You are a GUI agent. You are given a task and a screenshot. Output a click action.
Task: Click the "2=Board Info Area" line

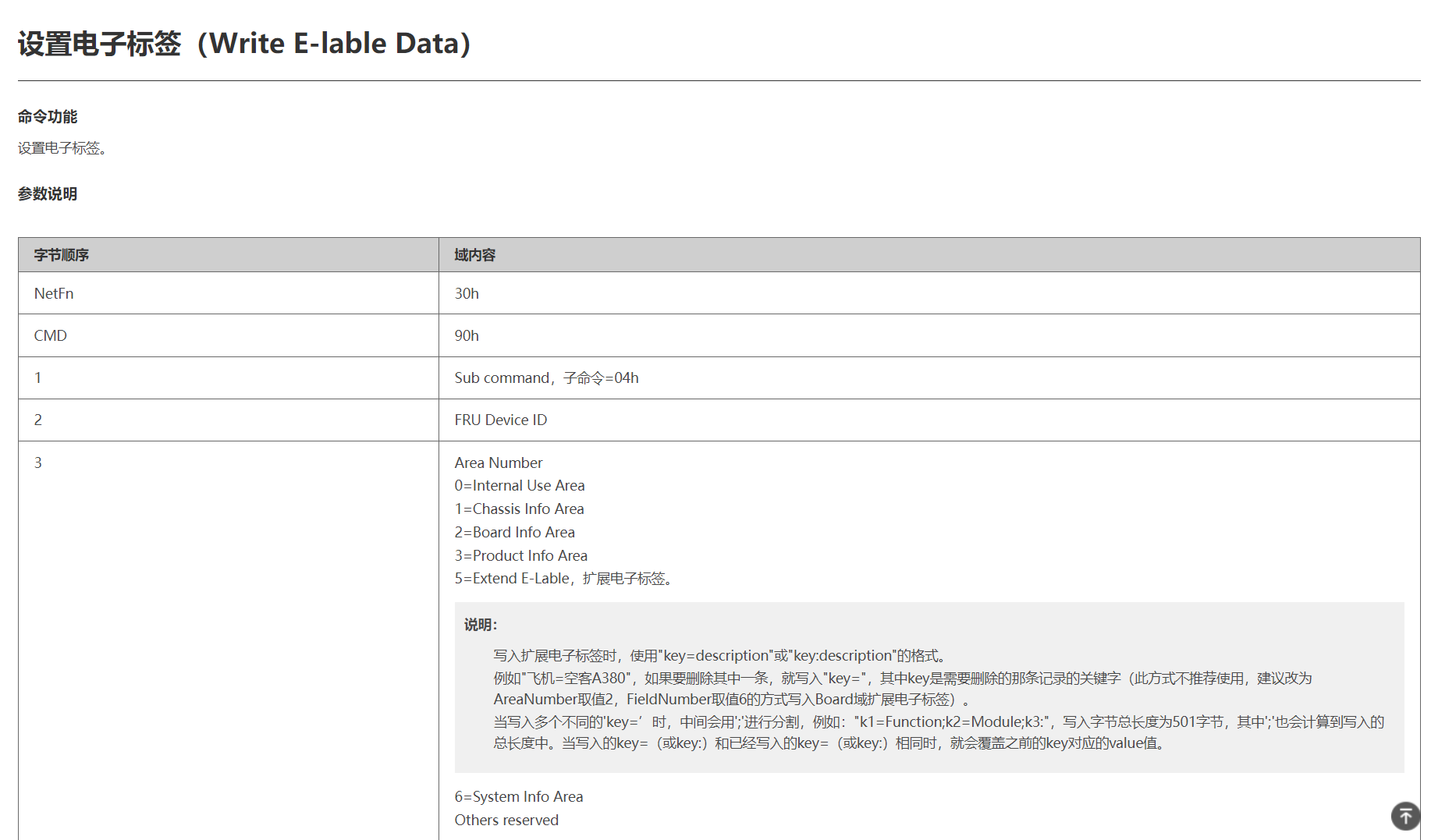[x=514, y=533]
